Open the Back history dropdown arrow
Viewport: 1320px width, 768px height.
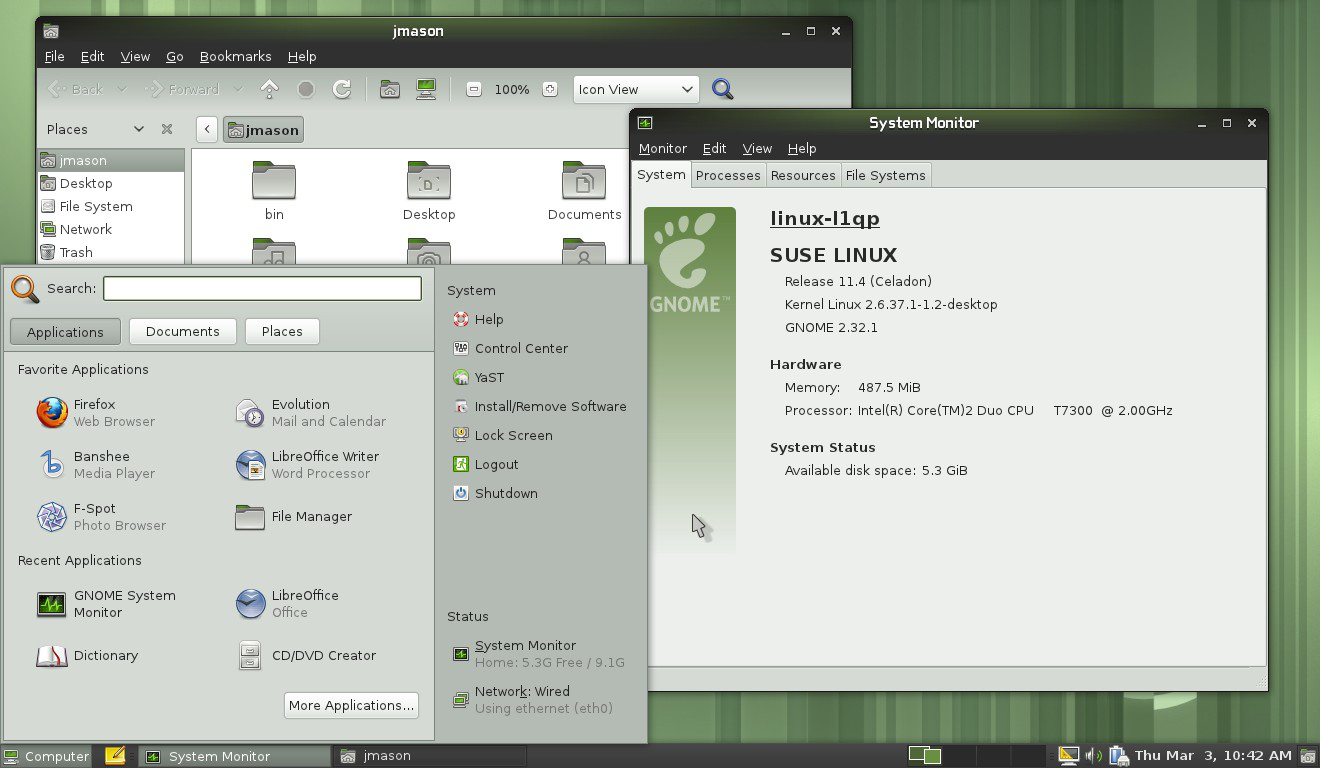pos(122,89)
